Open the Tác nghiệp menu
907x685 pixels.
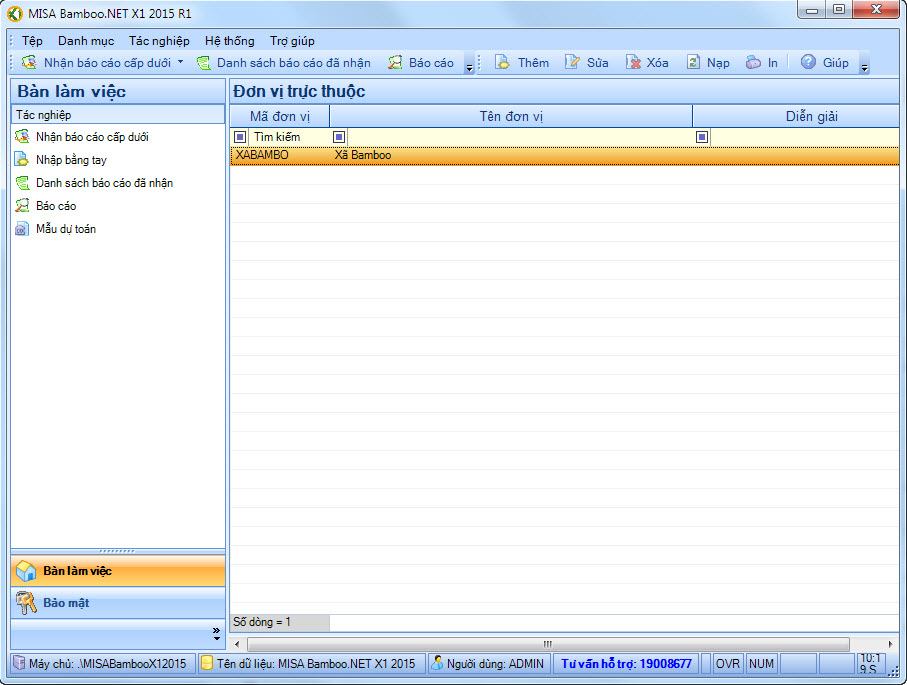click(159, 40)
